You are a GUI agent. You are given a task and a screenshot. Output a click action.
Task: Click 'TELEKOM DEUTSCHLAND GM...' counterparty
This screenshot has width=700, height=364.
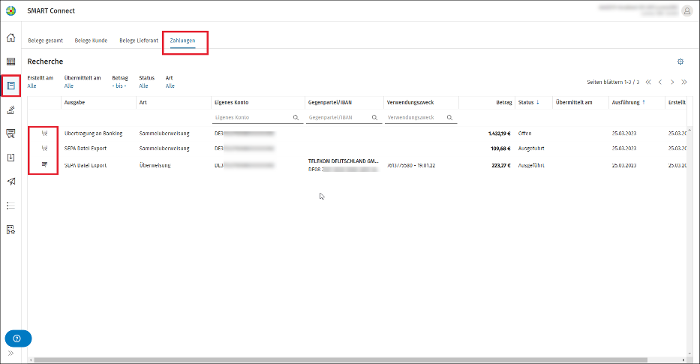(343, 161)
